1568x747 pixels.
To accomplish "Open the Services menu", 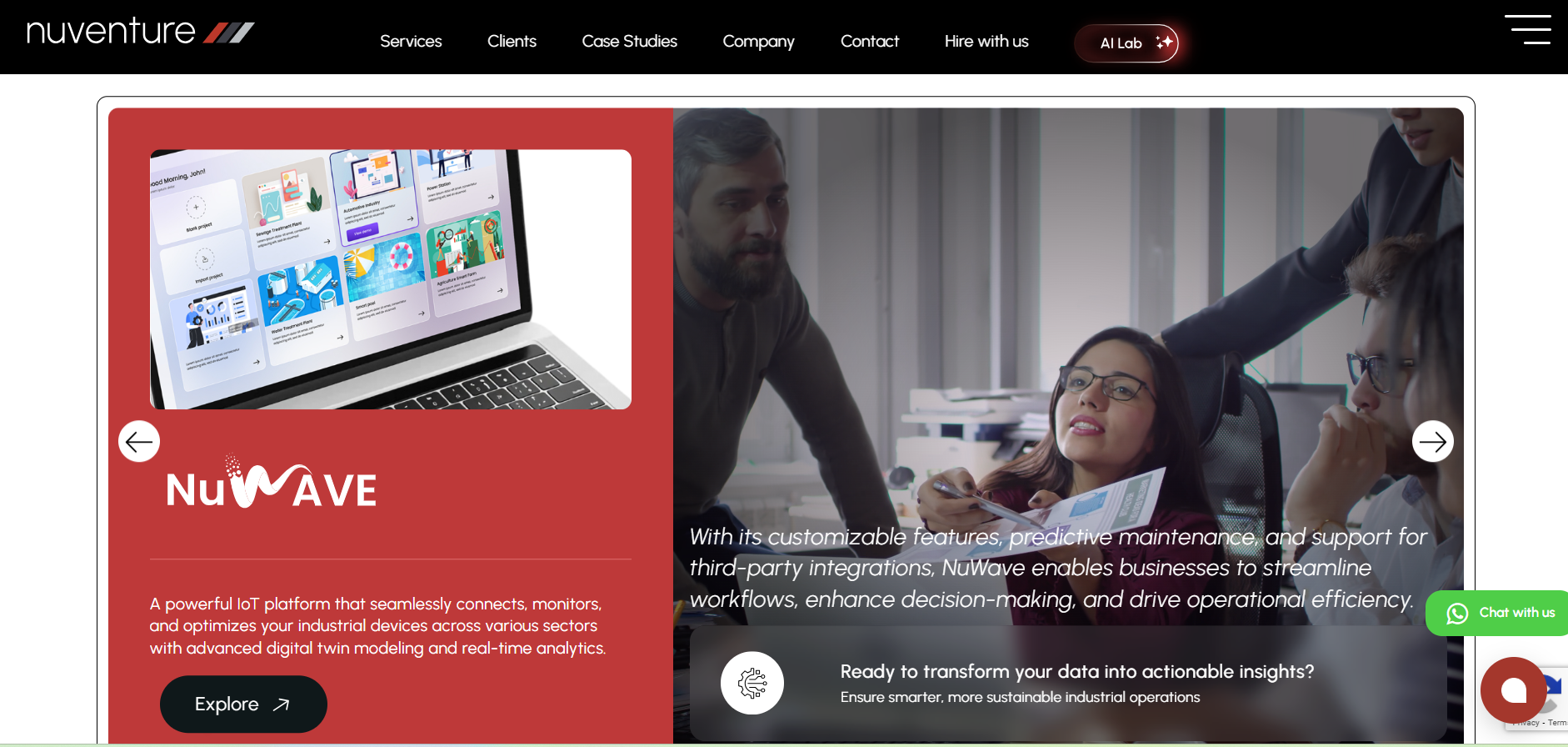I will click(411, 41).
